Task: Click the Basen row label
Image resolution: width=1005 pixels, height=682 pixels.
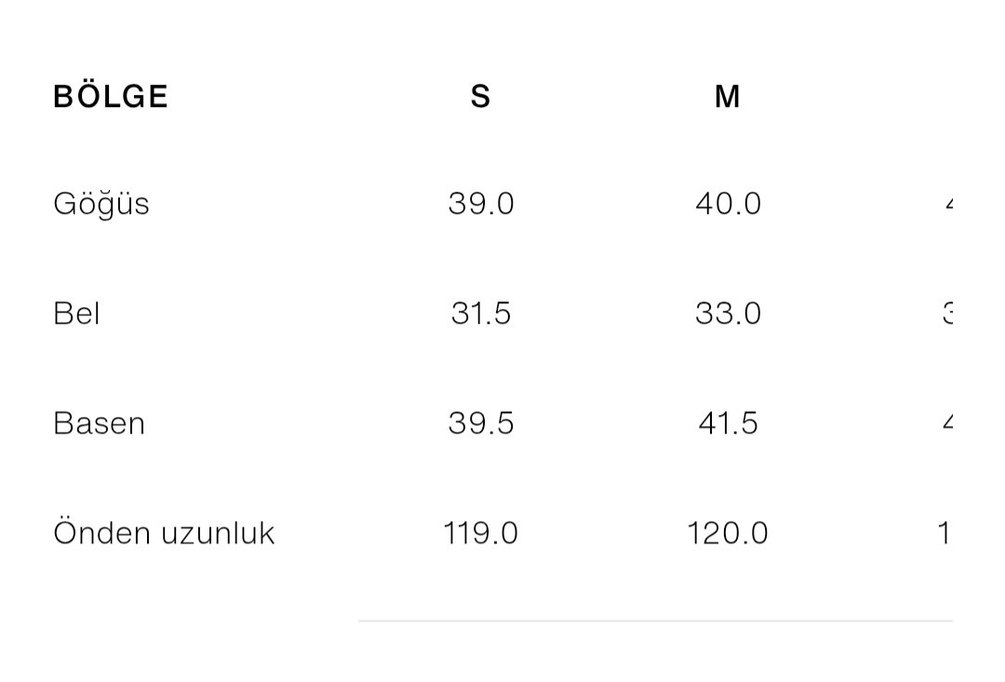Action: [x=99, y=423]
